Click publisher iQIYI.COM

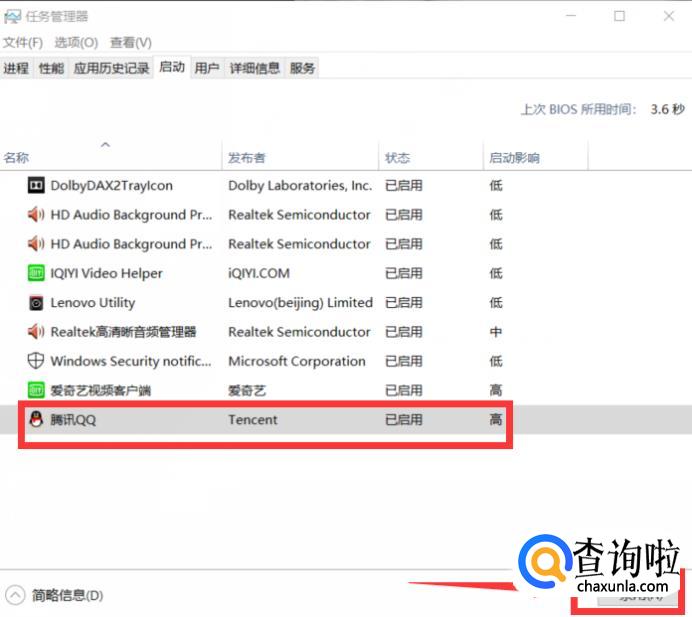click(x=259, y=273)
